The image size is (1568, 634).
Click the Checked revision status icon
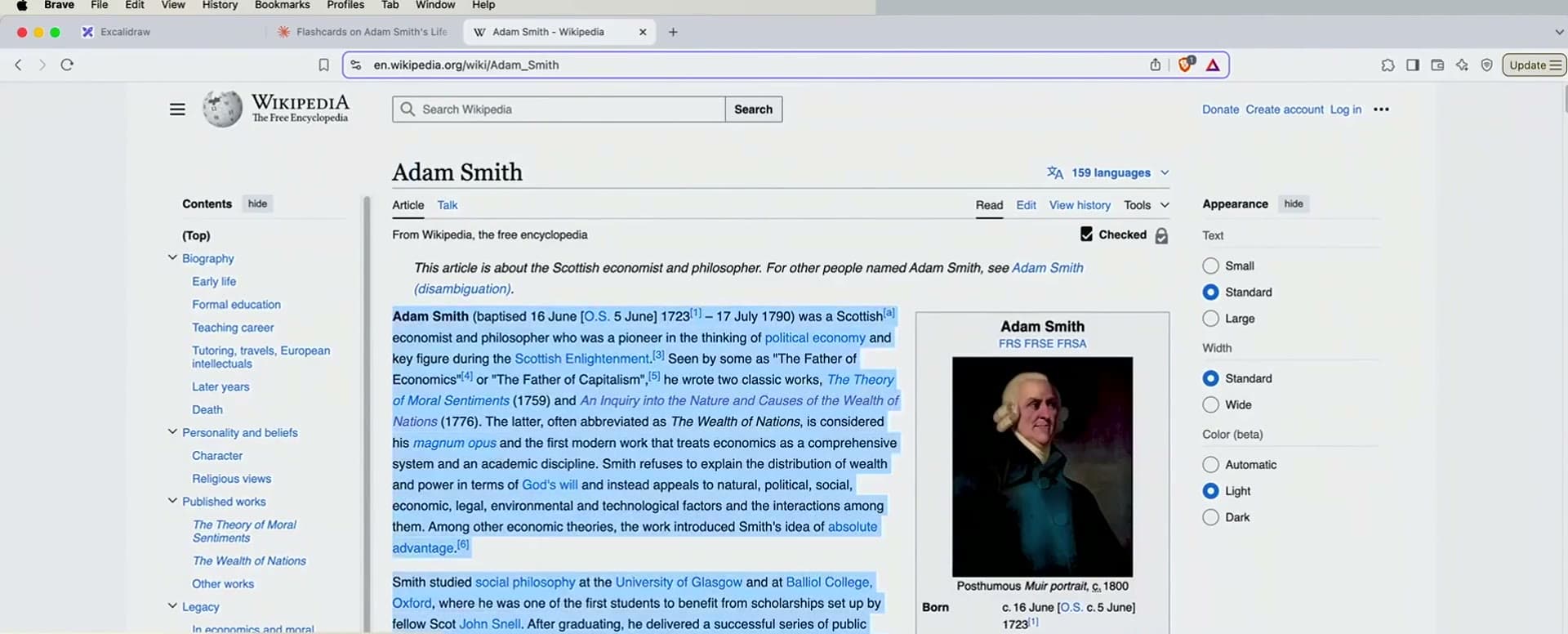pos(1086,234)
